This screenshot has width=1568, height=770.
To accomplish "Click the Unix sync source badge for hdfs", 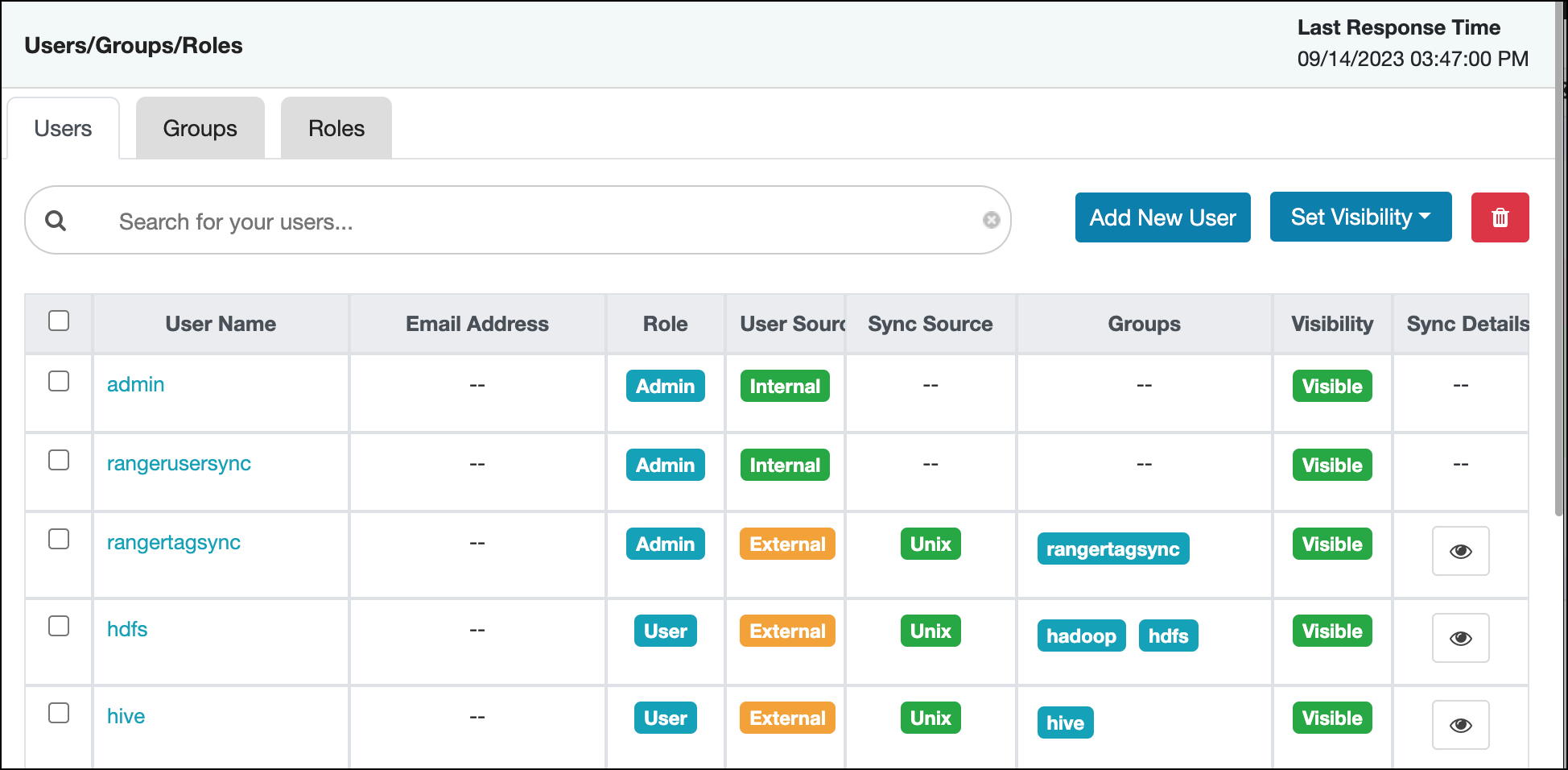I will (930, 631).
